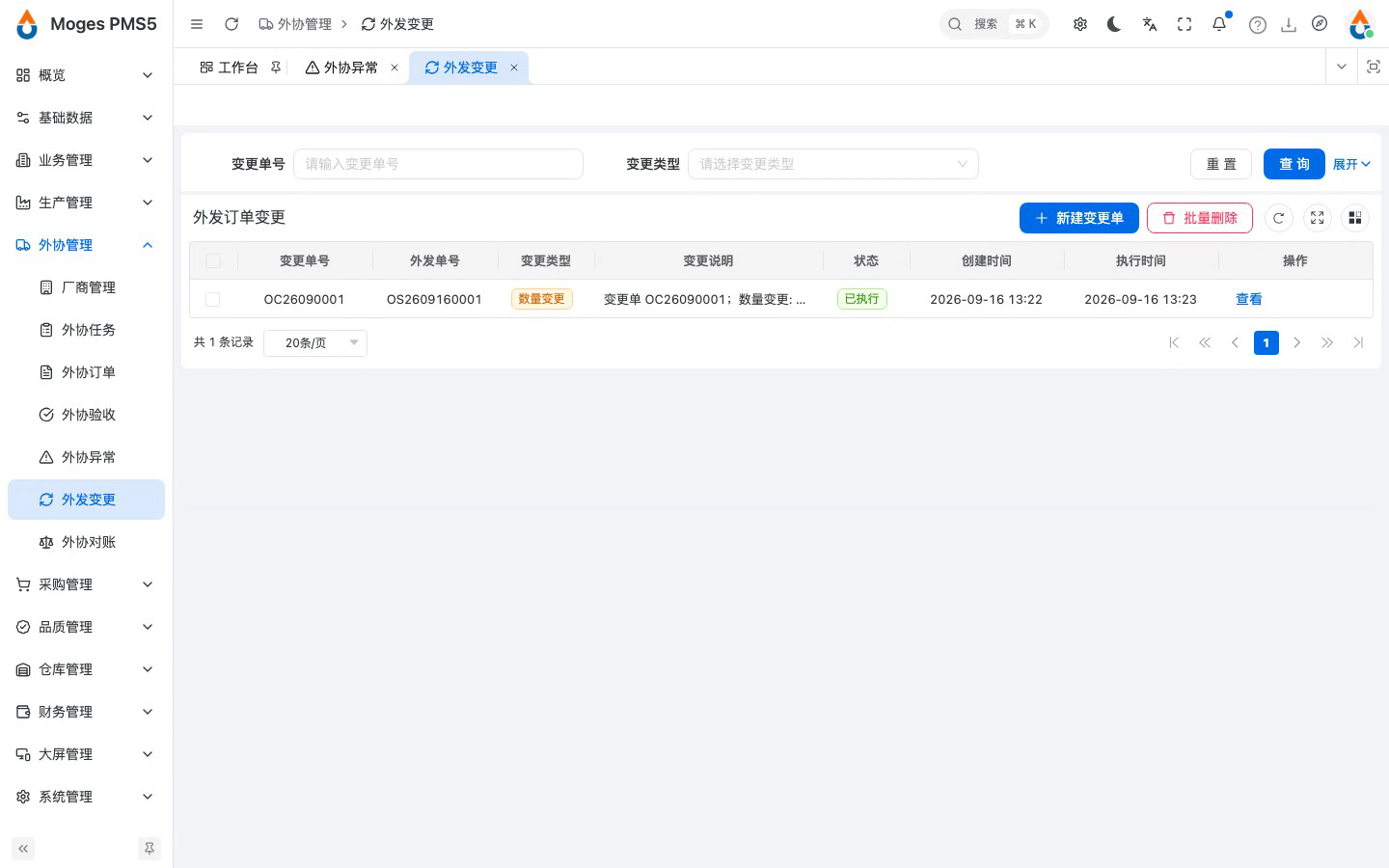Open the compass guide icon
The image size is (1389, 868).
(x=1320, y=24)
